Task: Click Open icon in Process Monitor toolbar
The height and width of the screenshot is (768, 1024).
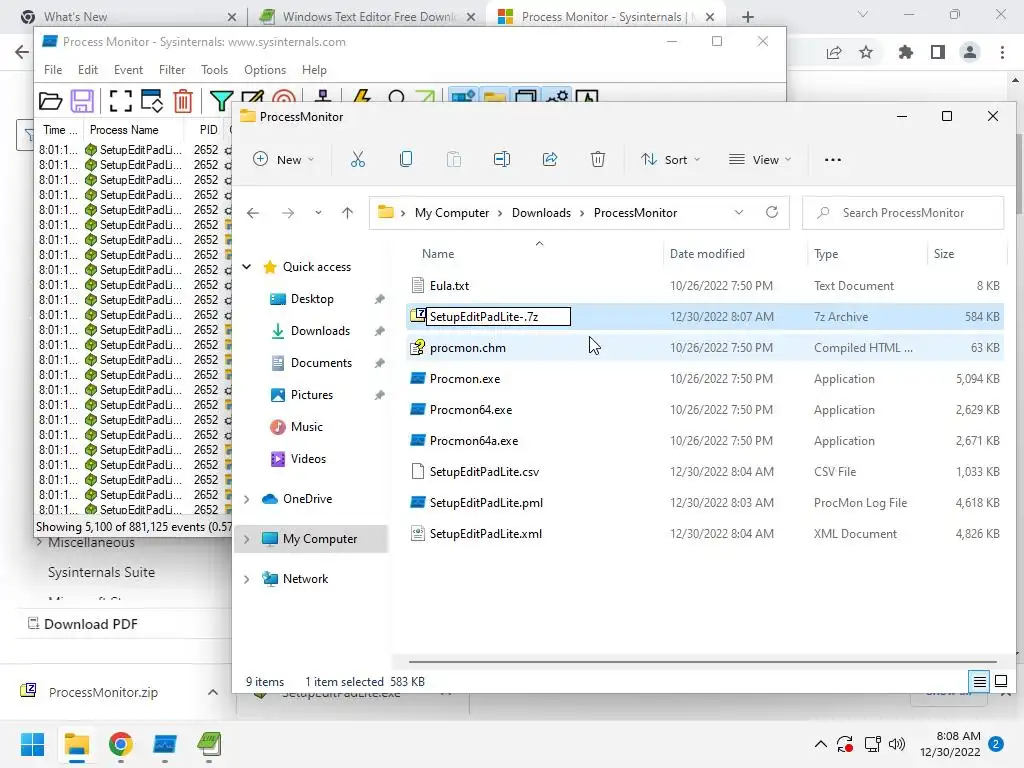Action: pos(50,101)
